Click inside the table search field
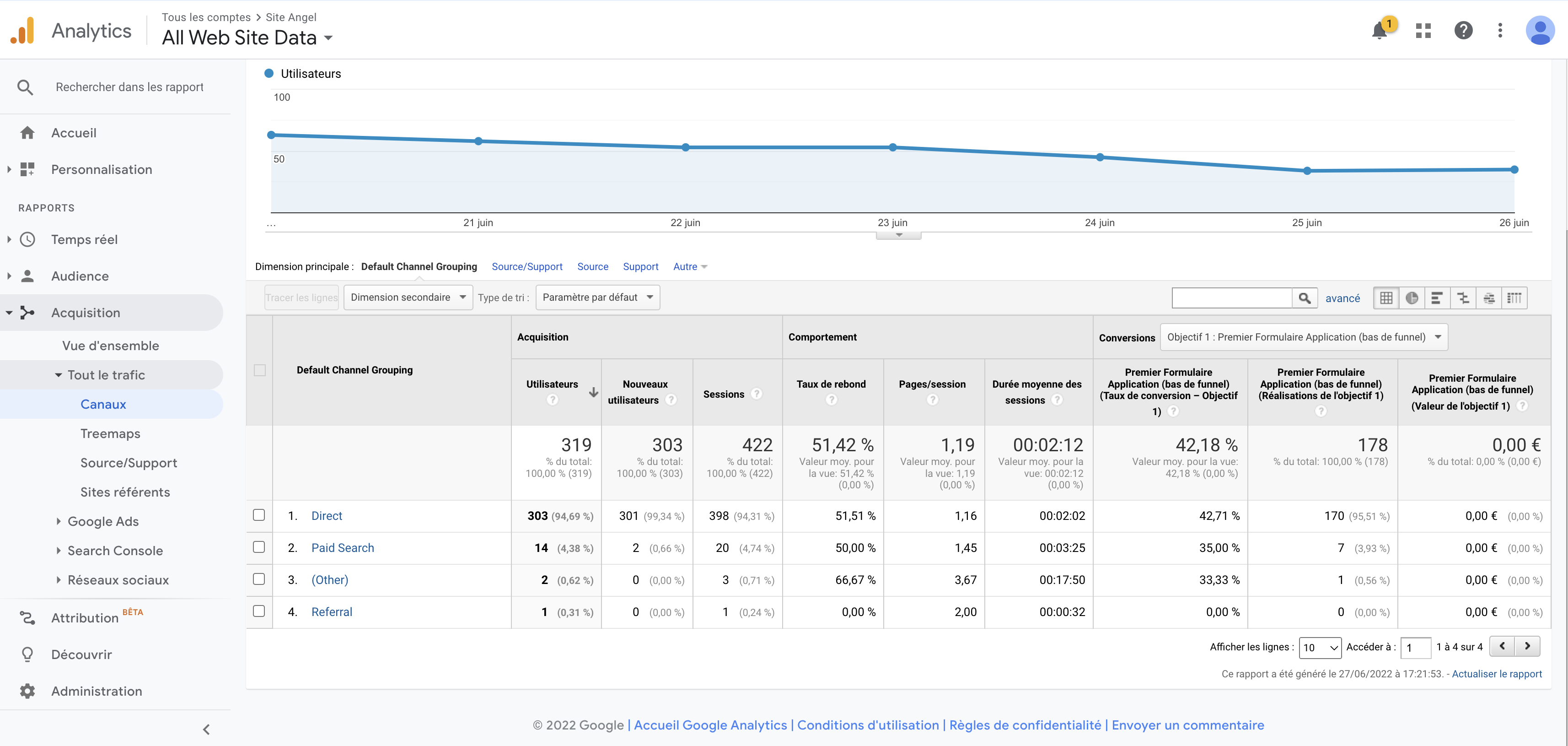The width and height of the screenshot is (1568, 746). 1233,298
